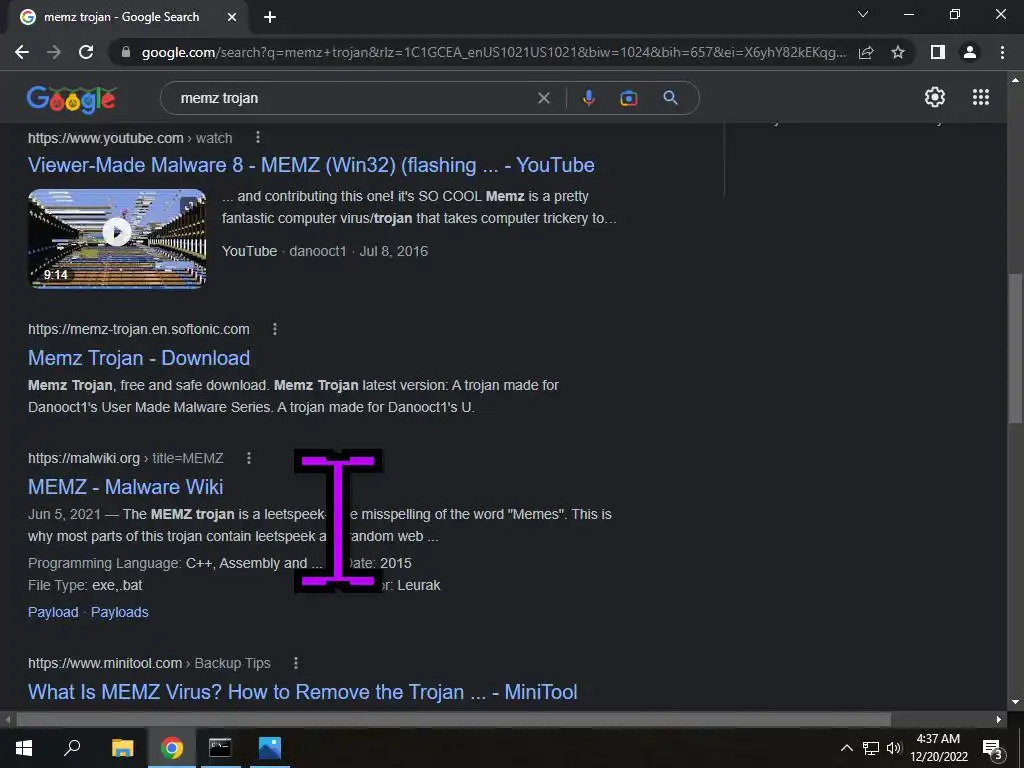1024x768 pixels.
Task: Click the malwiki.org URL text
Action: click(x=125, y=458)
